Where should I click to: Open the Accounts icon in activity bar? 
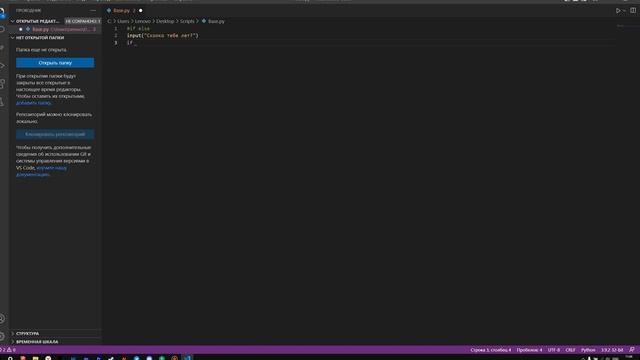point(2,318)
